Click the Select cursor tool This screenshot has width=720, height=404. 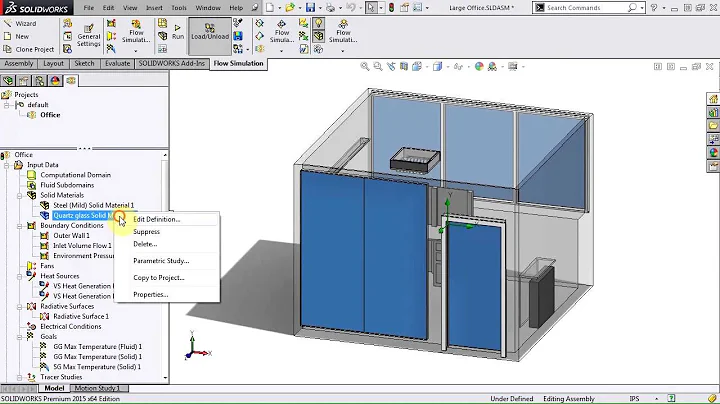click(371, 7)
